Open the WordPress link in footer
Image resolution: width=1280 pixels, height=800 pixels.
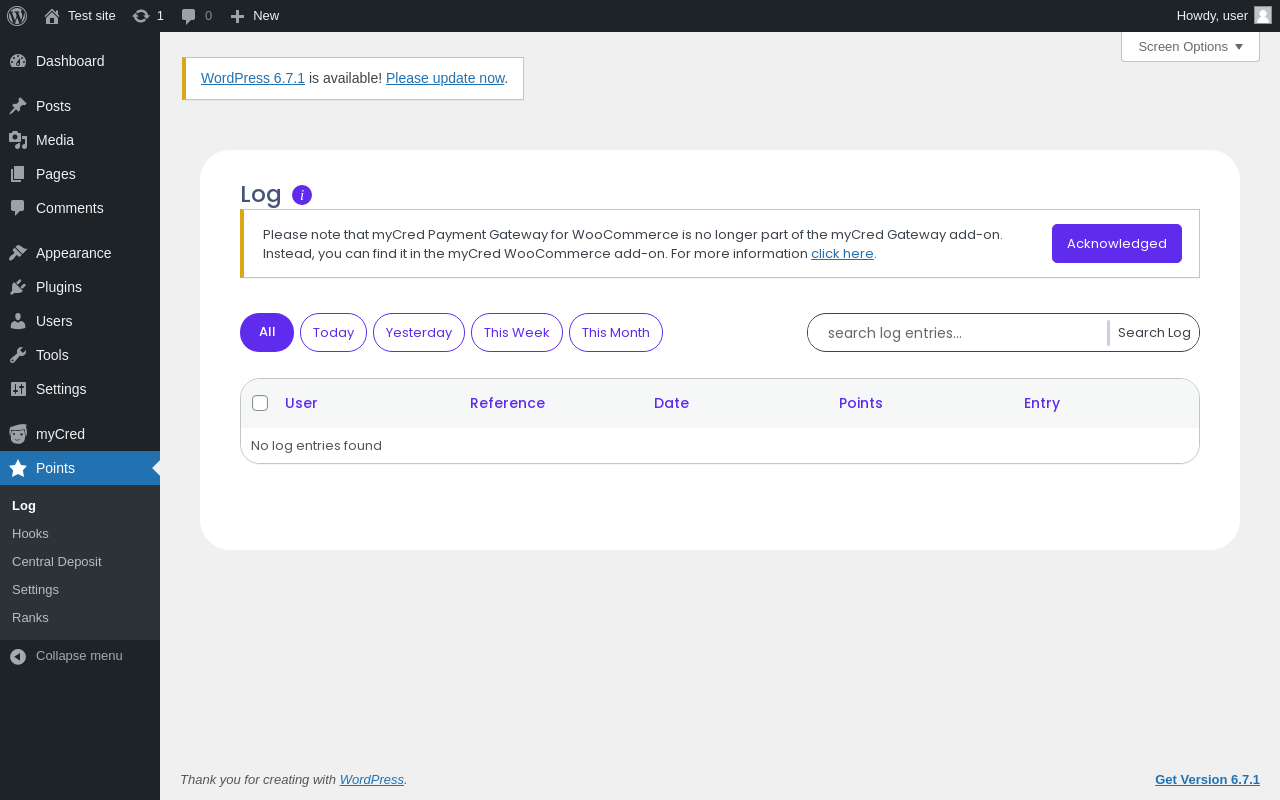point(372,779)
